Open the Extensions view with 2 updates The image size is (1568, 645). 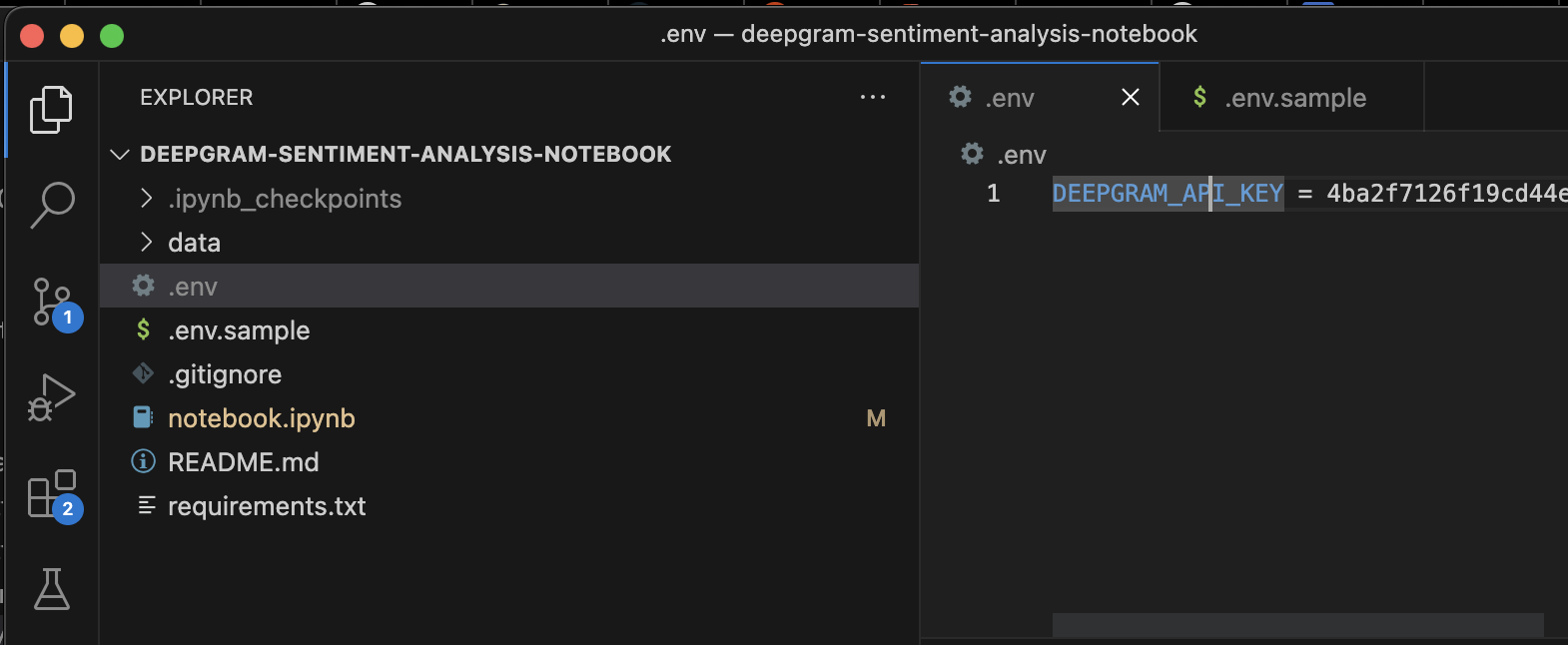(55, 495)
